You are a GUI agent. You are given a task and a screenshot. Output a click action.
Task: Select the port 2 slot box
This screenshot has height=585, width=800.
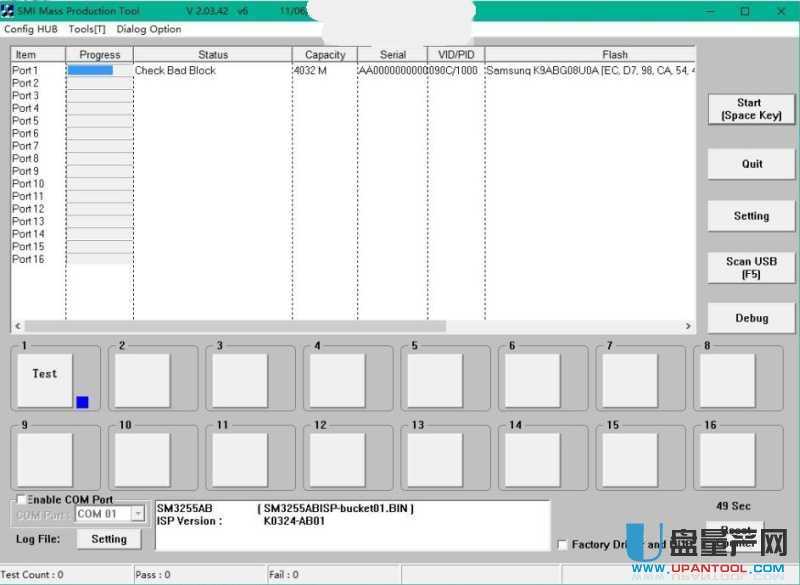(x=142, y=380)
